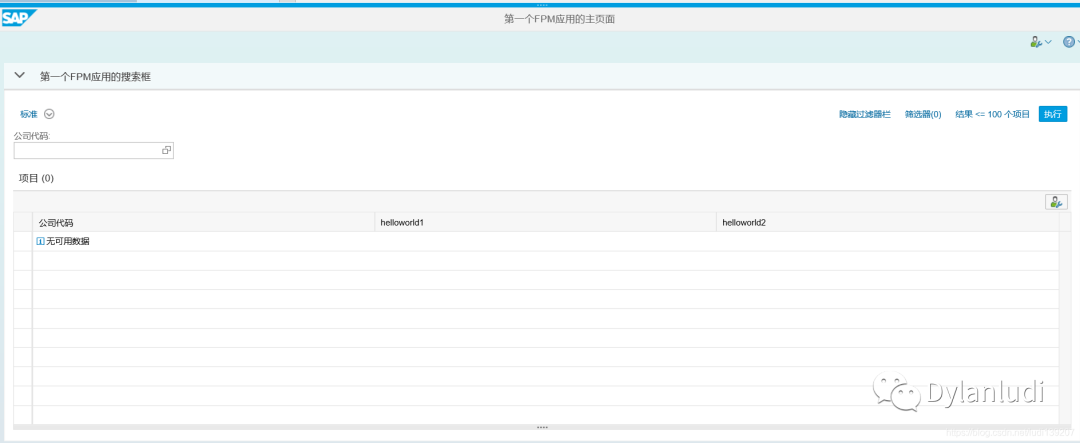This screenshot has height=443, width=1080.
Task: Run the search with 执行 button
Action: point(1052,114)
